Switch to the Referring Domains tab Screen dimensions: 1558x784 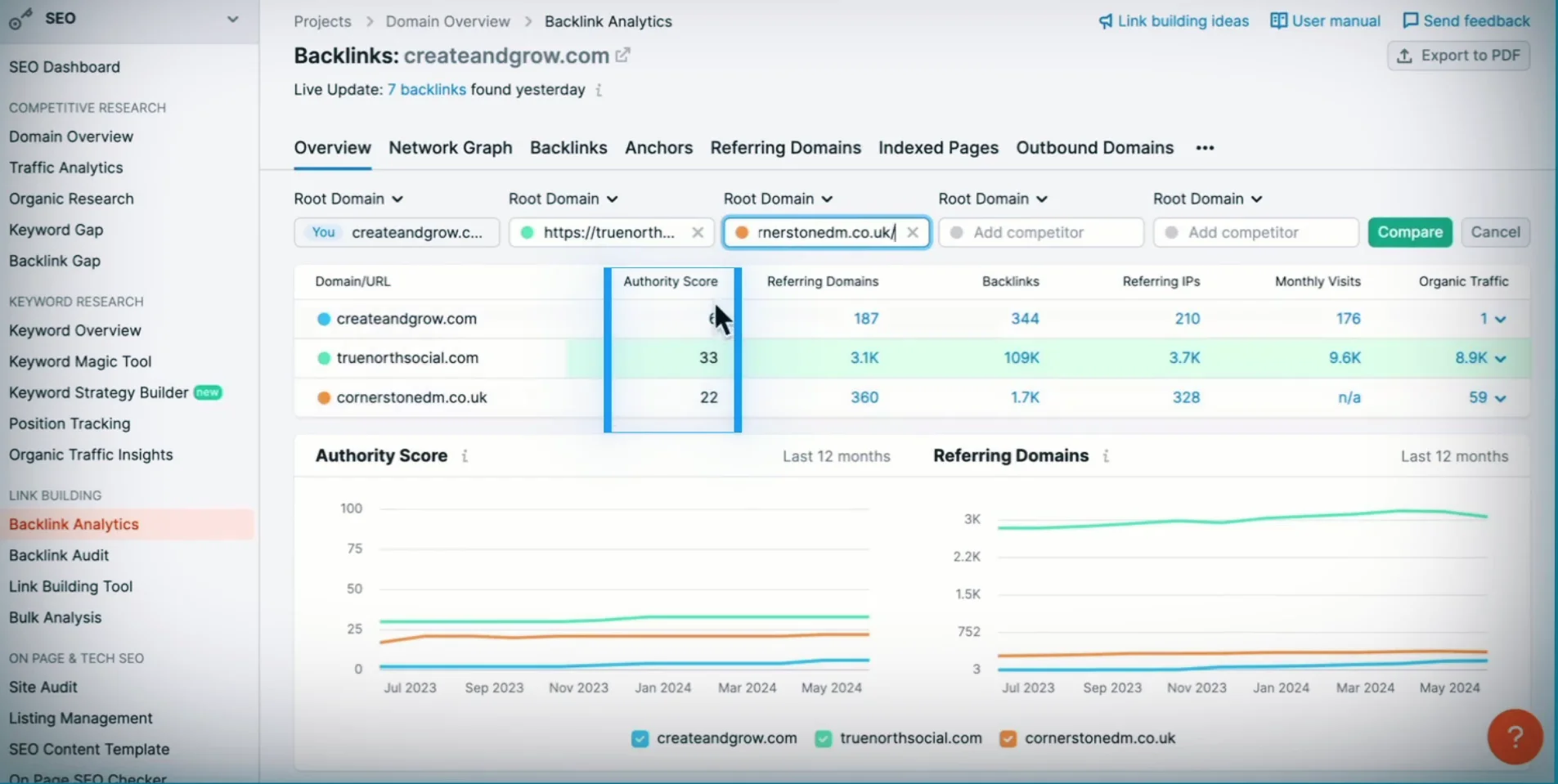coord(785,148)
